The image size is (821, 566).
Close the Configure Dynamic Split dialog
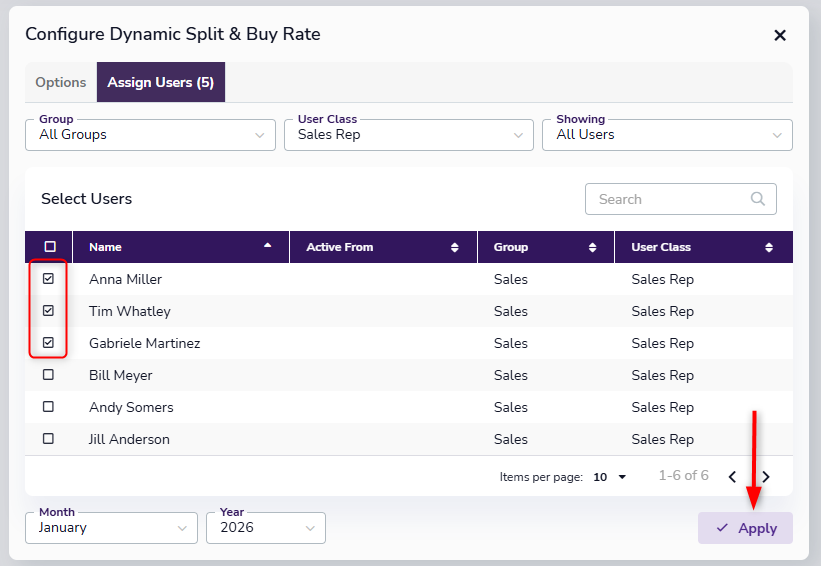780,35
